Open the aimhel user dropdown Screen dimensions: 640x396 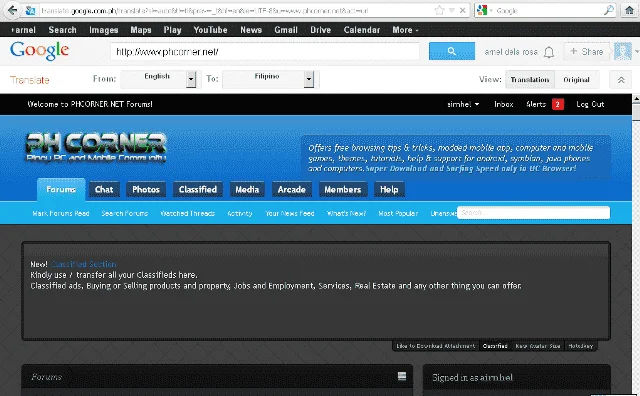click(x=463, y=104)
